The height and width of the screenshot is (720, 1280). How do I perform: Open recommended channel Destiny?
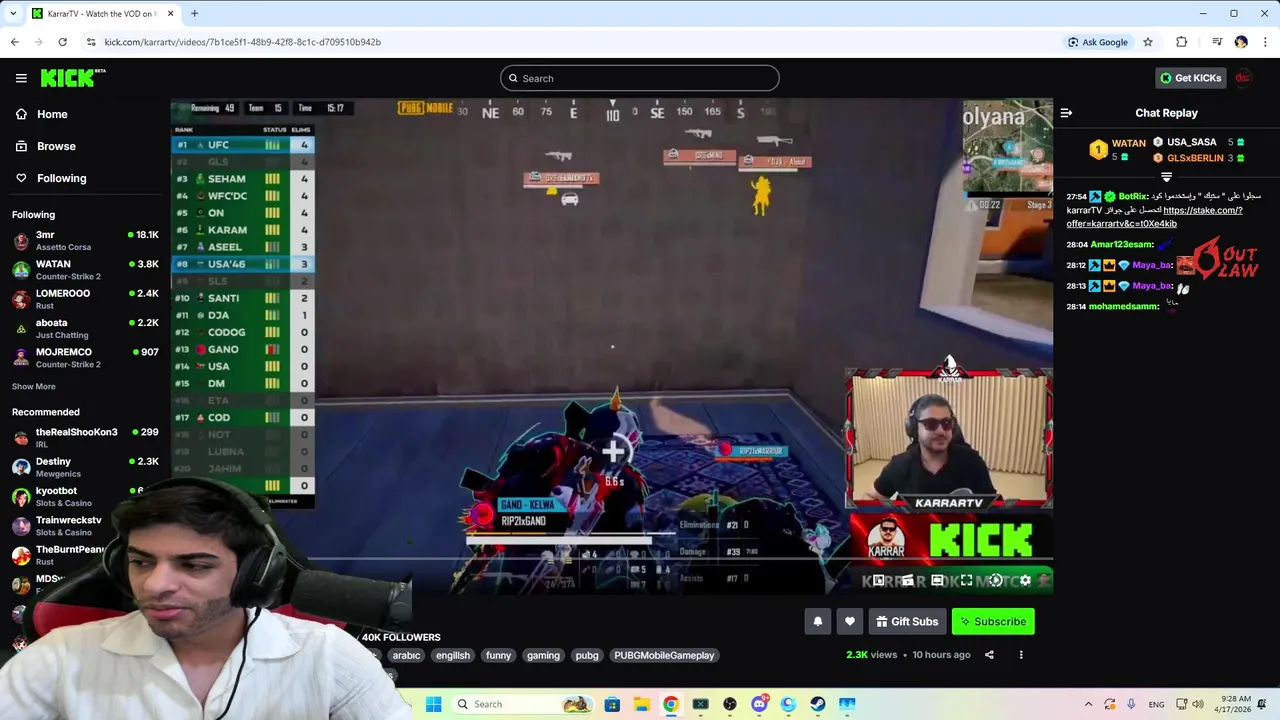(x=85, y=467)
